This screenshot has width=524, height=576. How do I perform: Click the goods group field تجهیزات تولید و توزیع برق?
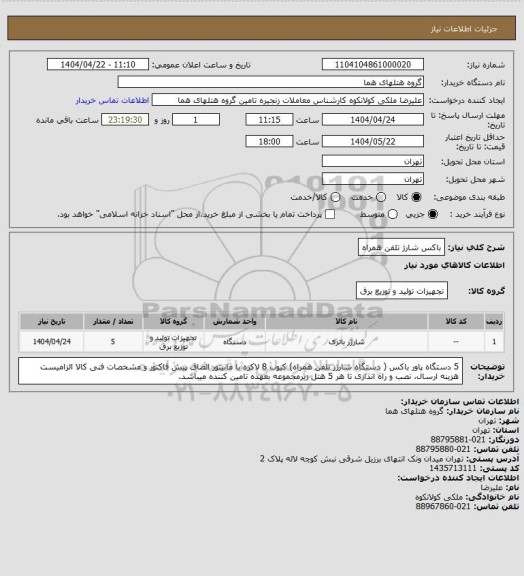pos(402,291)
